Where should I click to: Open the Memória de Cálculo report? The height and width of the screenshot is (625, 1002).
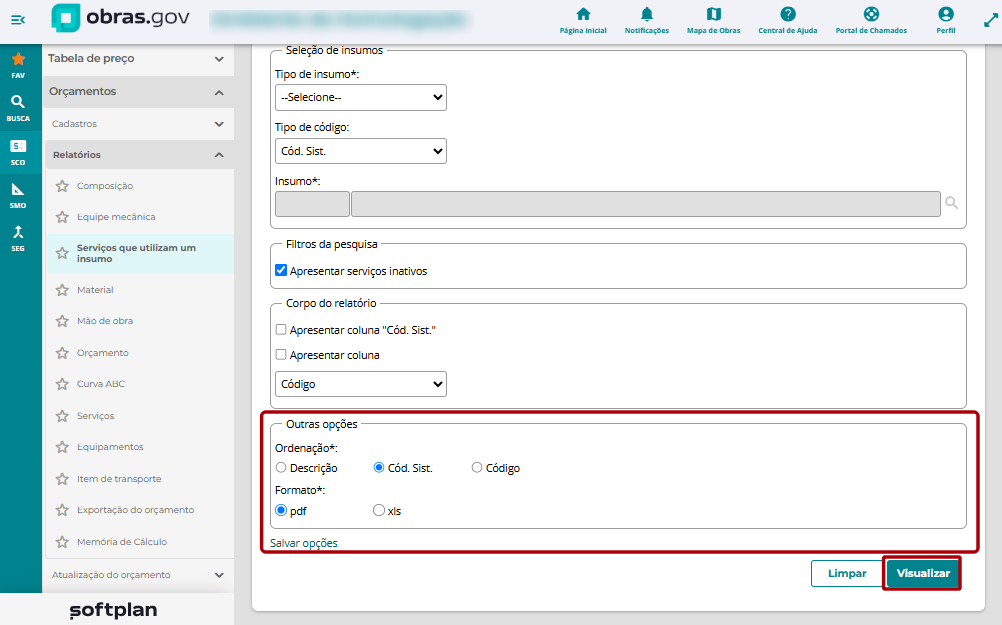coord(122,542)
